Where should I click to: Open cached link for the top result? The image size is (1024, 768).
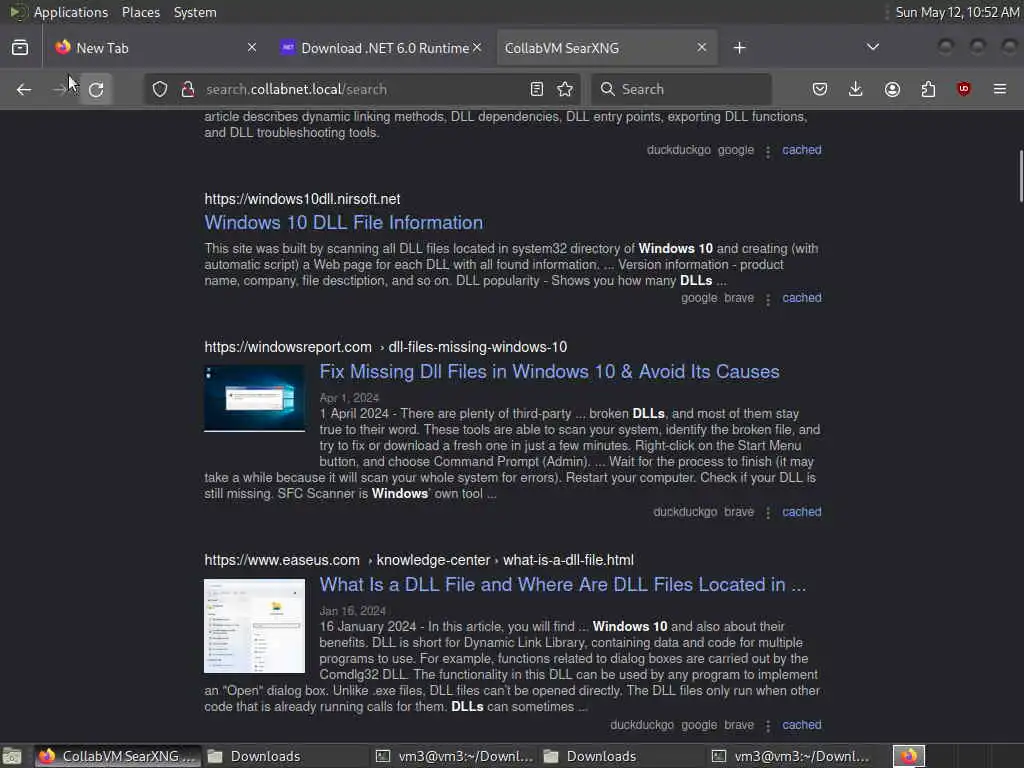(802, 150)
